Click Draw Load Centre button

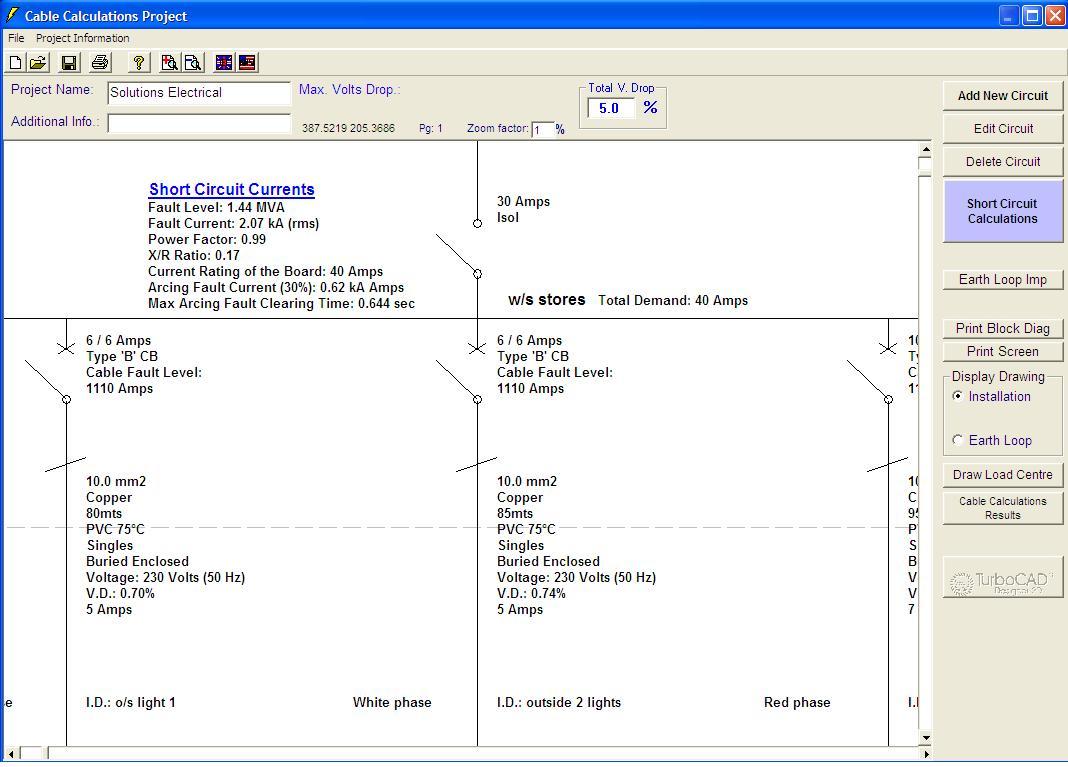(1003, 475)
